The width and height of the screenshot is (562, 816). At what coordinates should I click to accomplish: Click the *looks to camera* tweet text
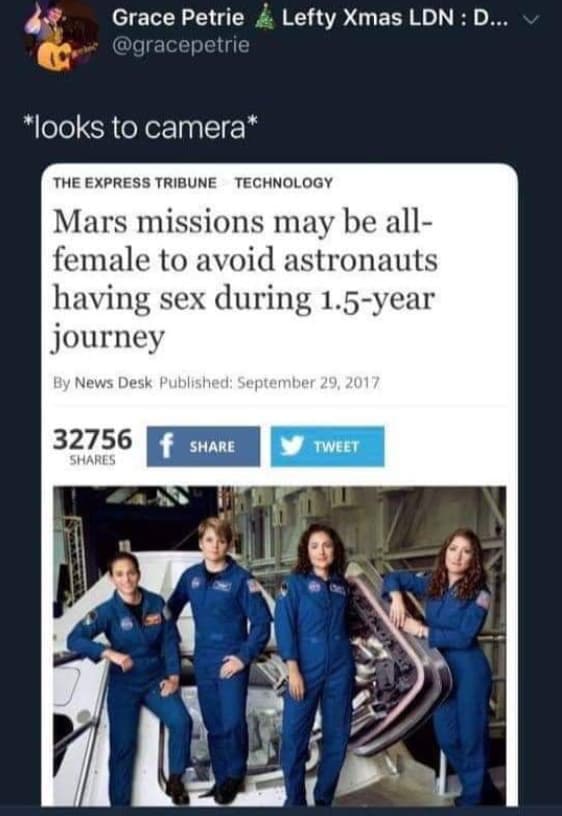click(140, 128)
